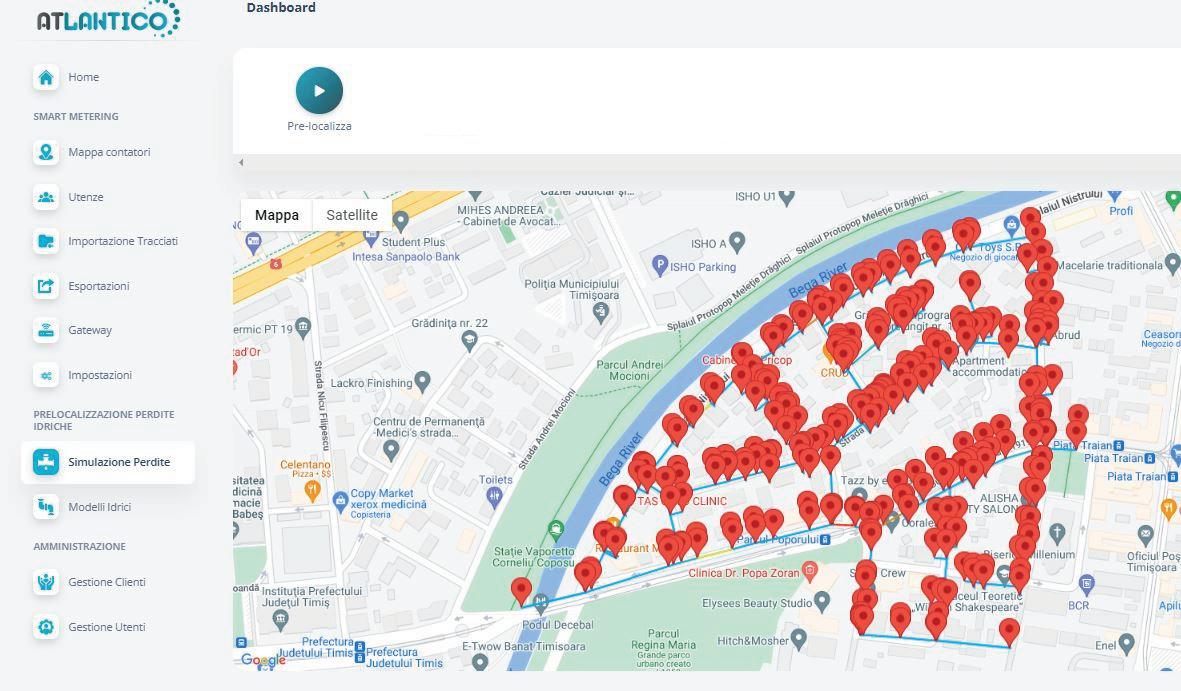
Task: Click the ISHO Parking map marker
Action: tap(660, 266)
